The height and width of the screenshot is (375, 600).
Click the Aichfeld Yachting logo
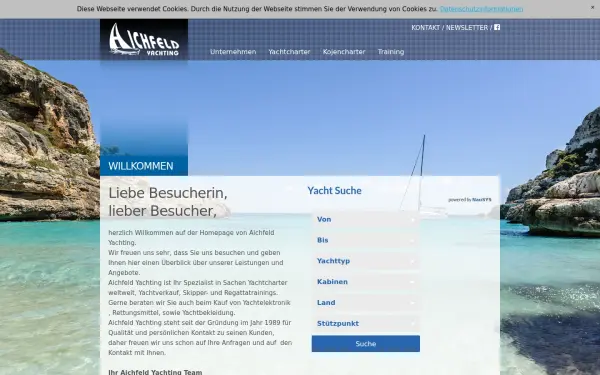[x=144, y=40]
